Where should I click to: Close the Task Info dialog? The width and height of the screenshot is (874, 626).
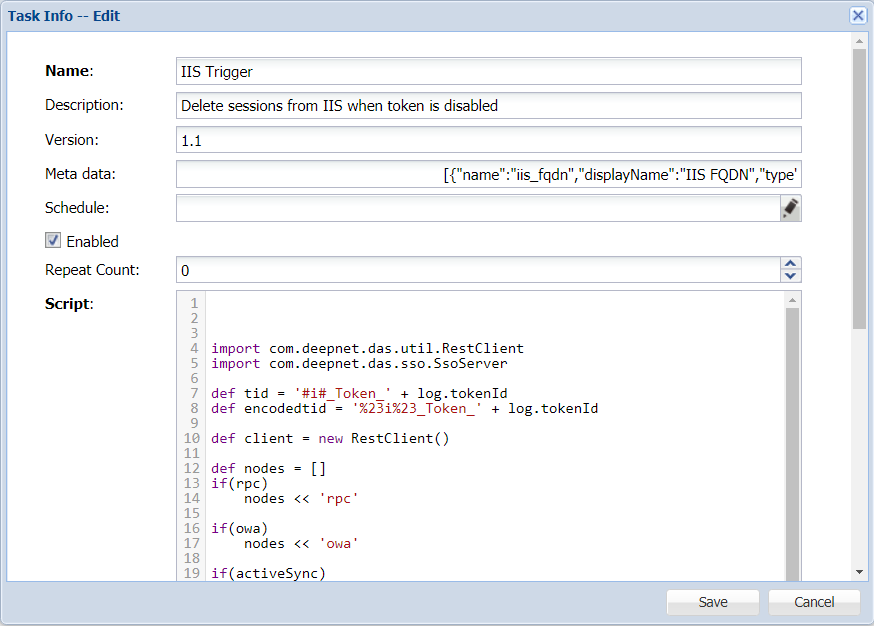coord(857,15)
